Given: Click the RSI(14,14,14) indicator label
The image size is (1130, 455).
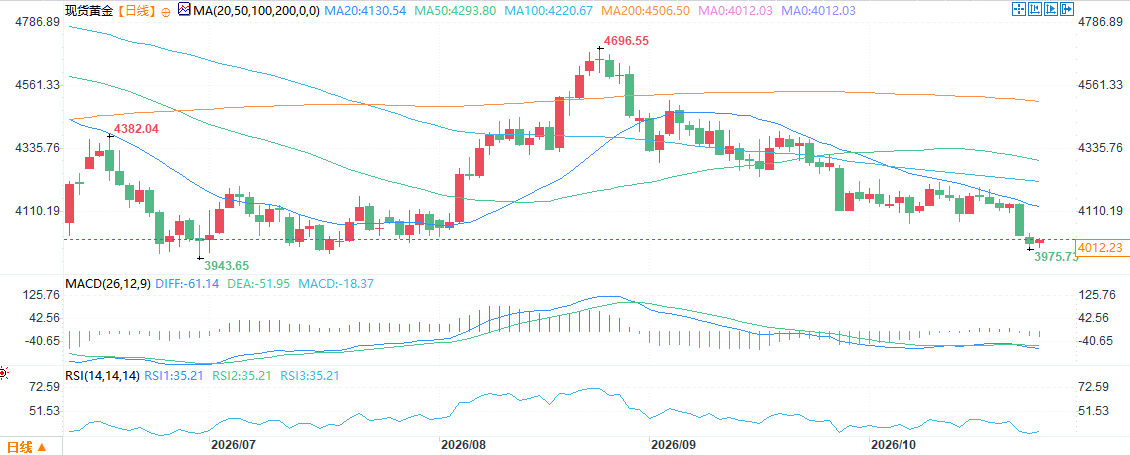Looking at the screenshot, I should 102,376.
